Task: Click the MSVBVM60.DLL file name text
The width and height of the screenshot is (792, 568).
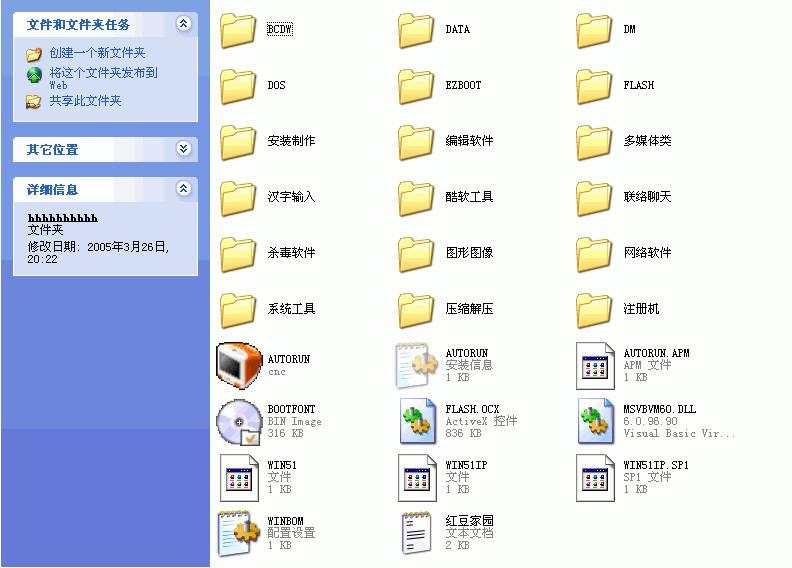Action: 660,409
